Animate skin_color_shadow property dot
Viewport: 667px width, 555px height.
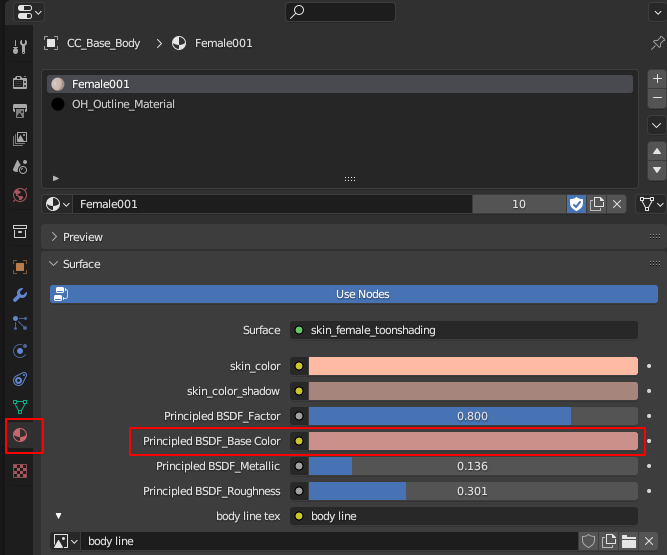tap(649, 391)
